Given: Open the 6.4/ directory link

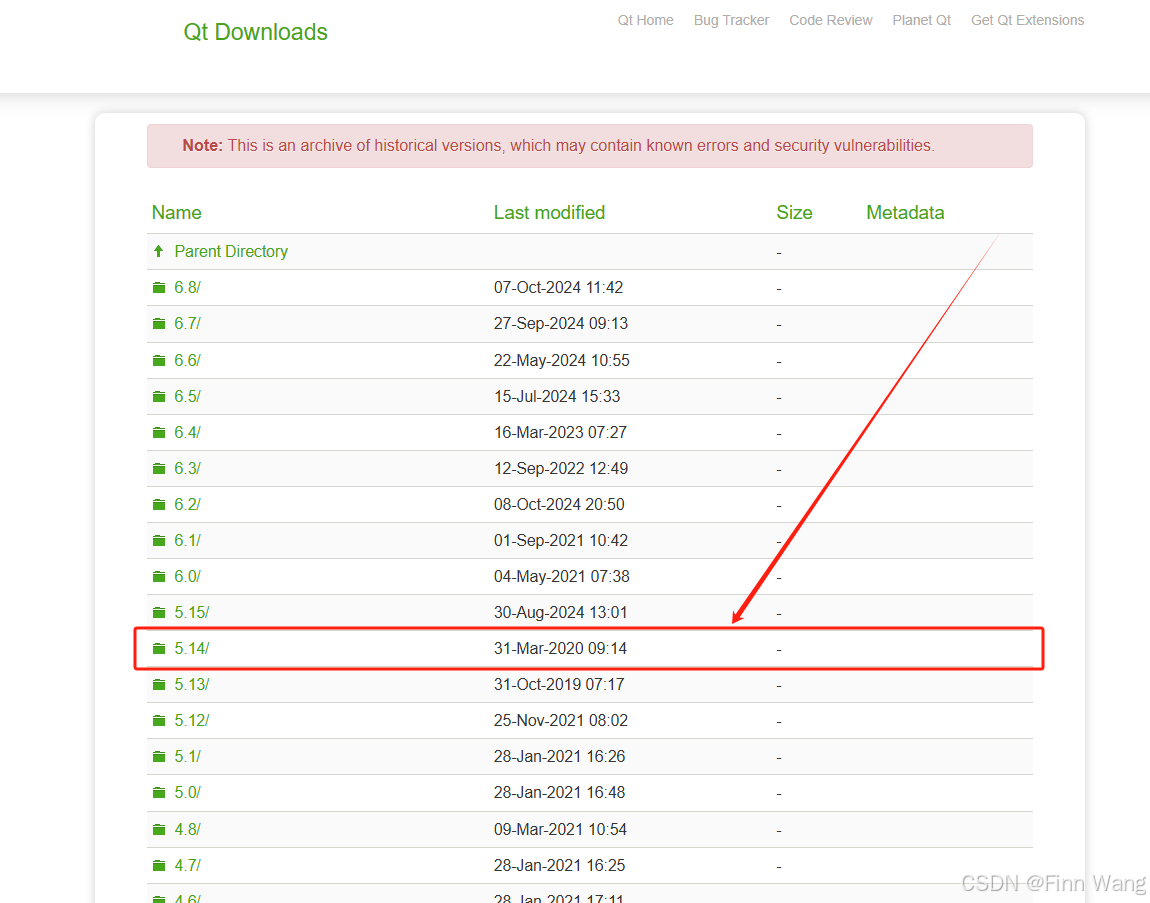Looking at the screenshot, I should pos(187,432).
